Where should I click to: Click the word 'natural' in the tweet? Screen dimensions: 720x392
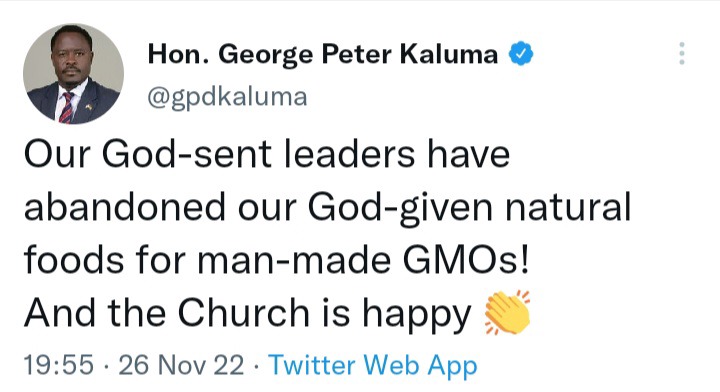[x=568, y=207]
